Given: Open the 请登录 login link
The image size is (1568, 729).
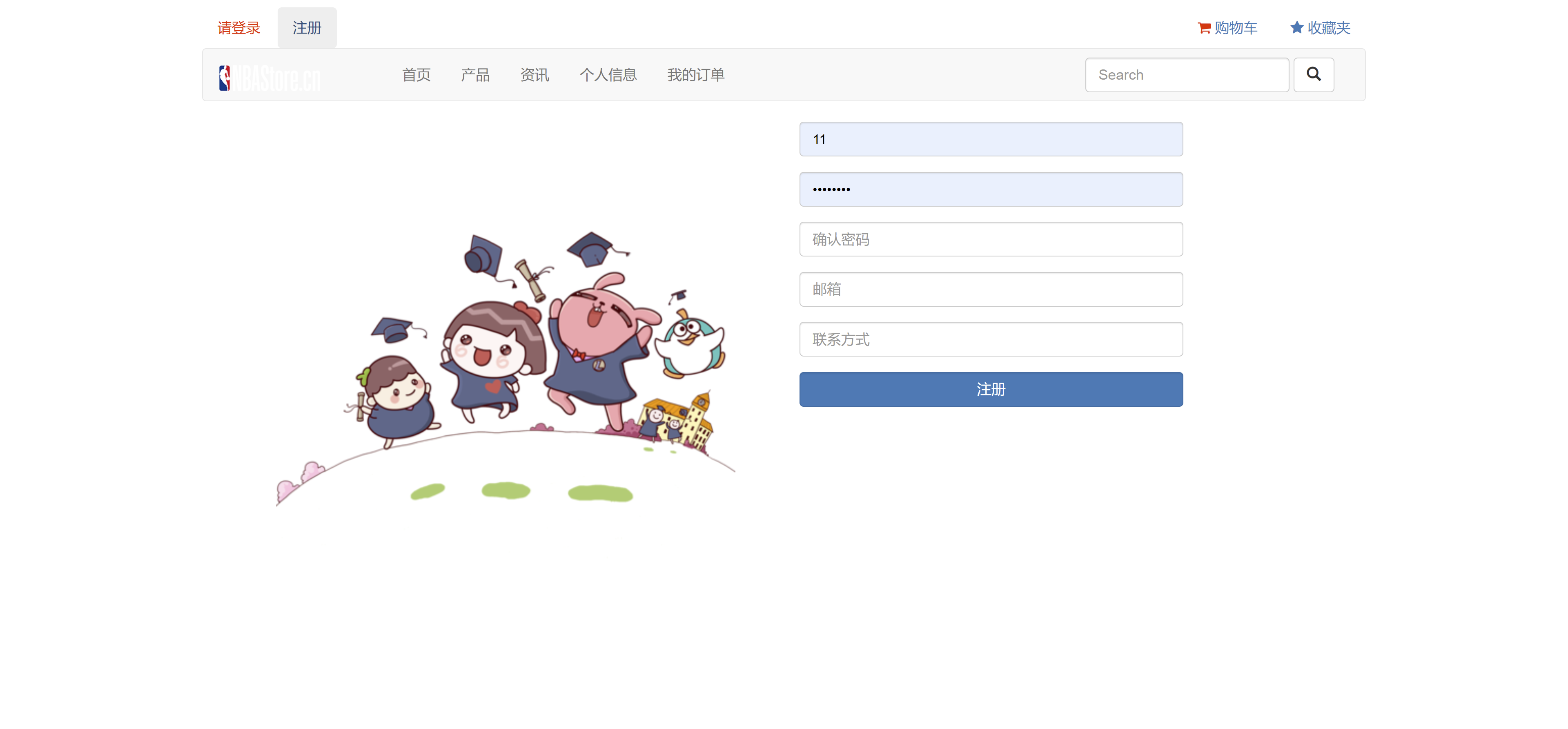Looking at the screenshot, I should 238,28.
